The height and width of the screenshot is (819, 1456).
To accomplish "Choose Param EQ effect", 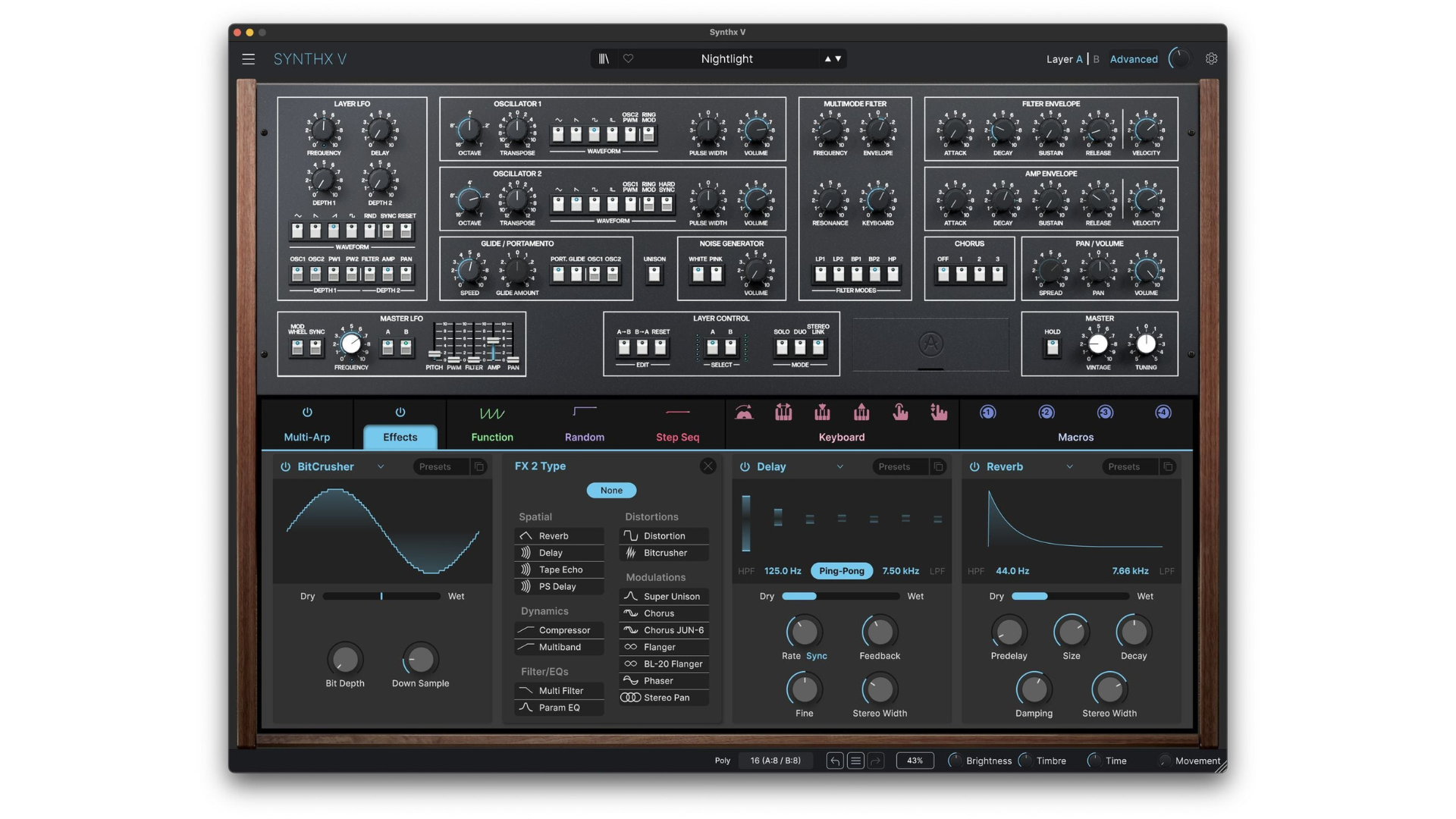I will [x=559, y=708].
